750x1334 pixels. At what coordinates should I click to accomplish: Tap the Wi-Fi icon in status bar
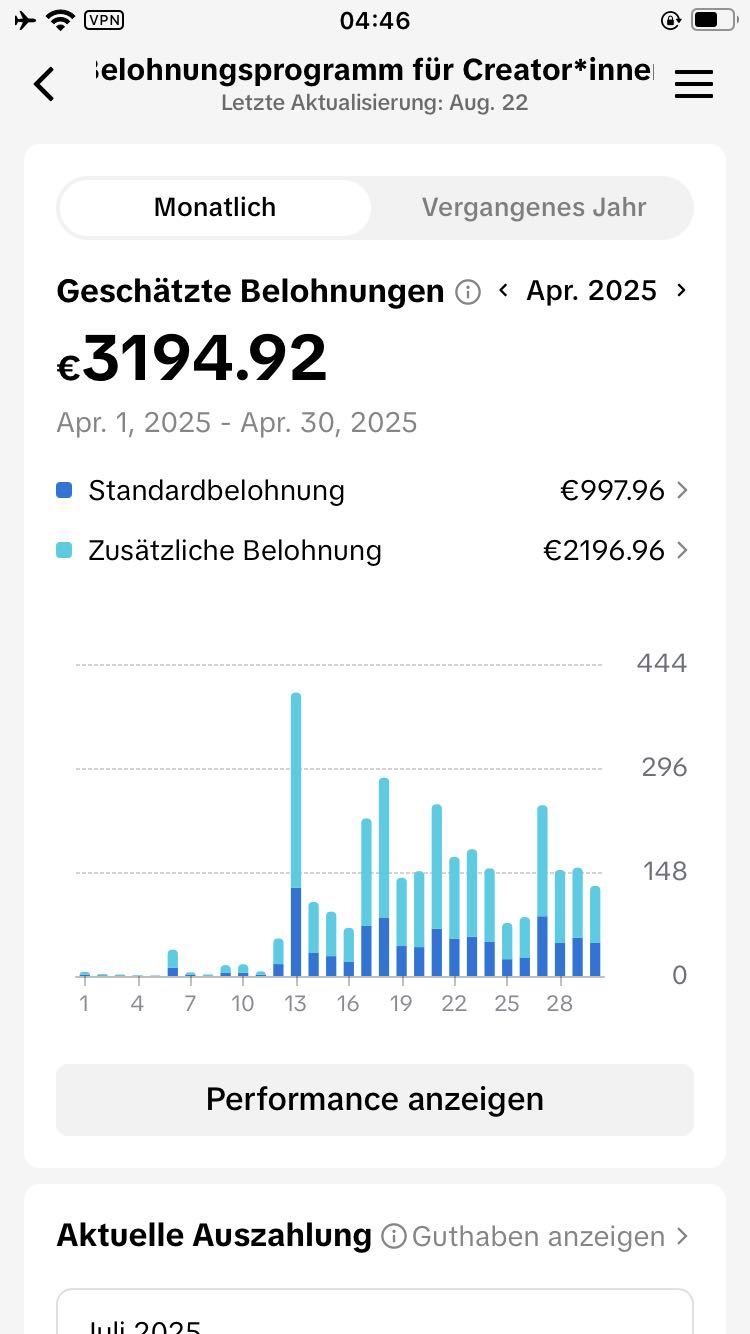[62, 19]
